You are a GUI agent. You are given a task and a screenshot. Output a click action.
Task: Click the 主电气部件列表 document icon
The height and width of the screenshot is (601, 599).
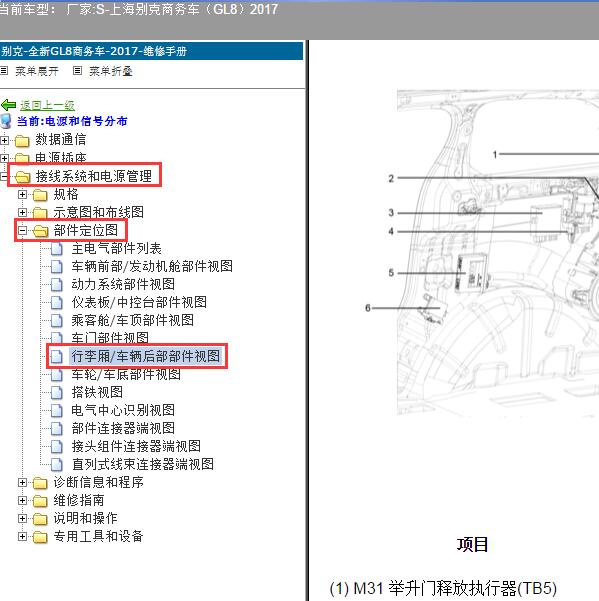(57, 249)
